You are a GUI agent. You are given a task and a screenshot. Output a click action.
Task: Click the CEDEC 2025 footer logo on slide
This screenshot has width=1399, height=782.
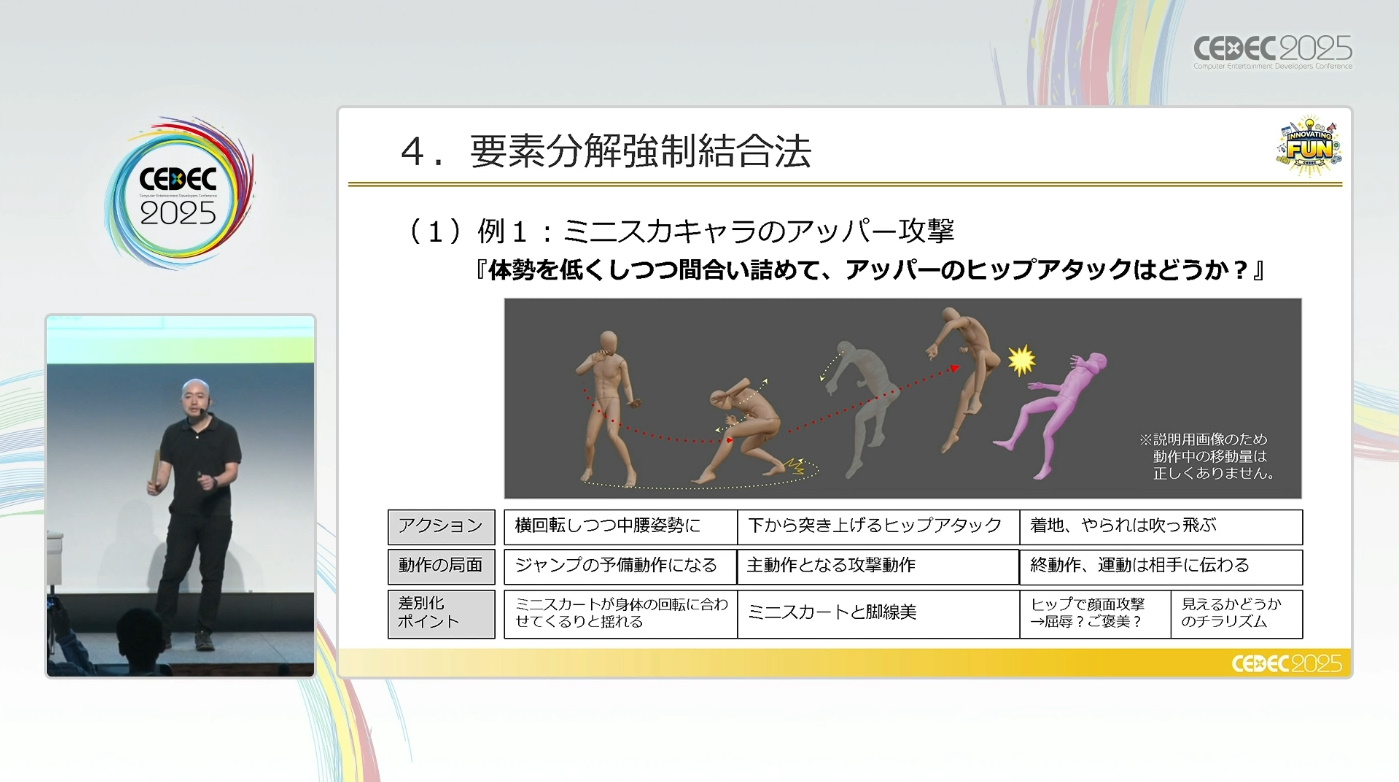1289,664
